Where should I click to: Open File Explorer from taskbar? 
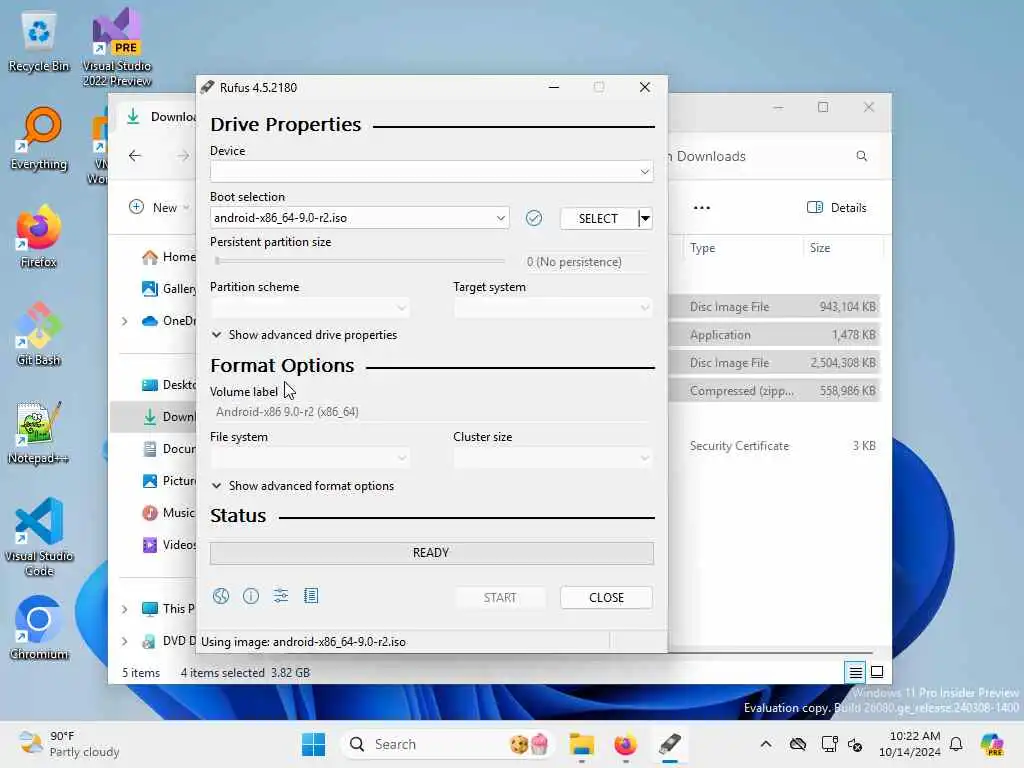coord(581,744)
